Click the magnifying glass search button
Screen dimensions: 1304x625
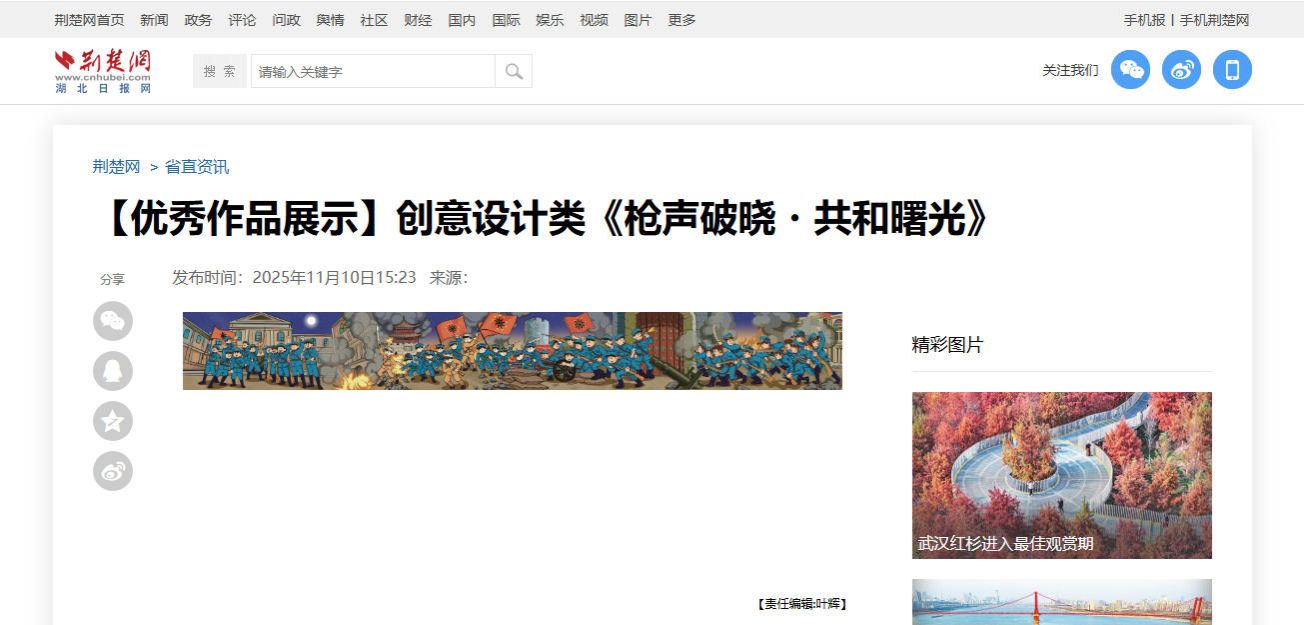514,71
